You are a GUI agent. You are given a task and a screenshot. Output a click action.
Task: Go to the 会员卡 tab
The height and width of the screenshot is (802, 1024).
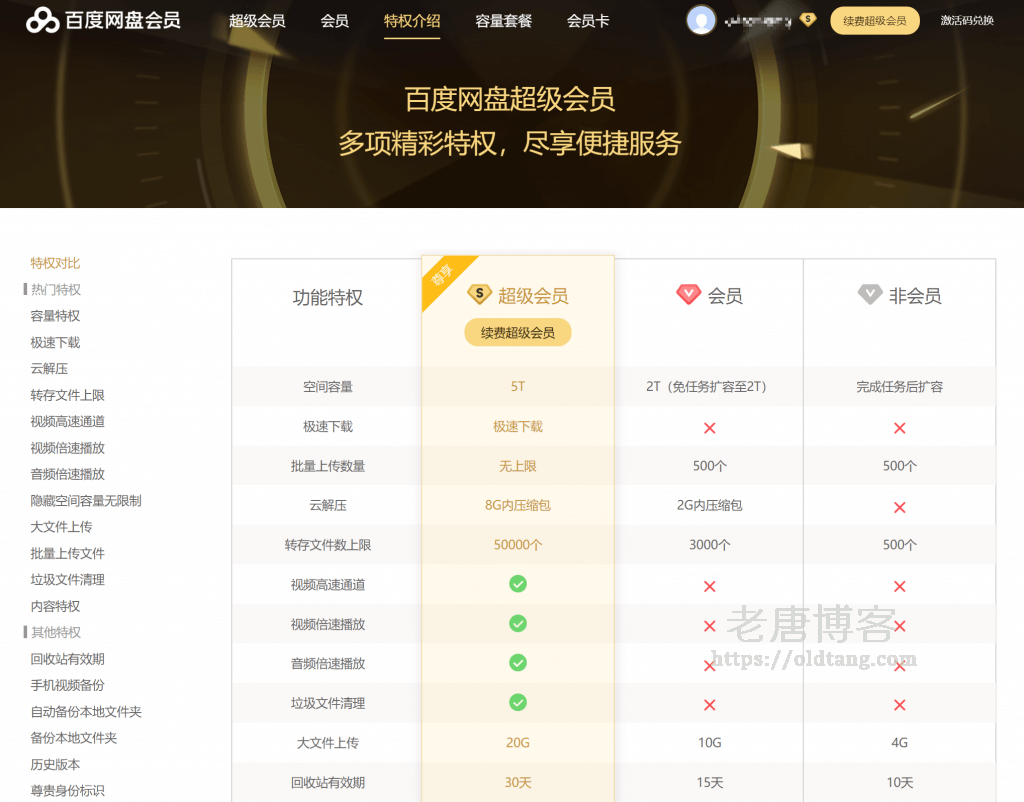pos(588,21)
